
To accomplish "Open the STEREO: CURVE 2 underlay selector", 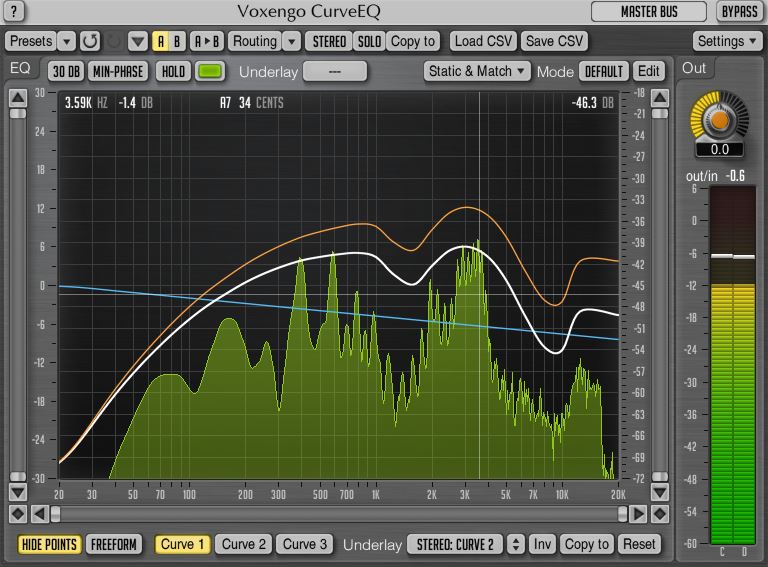I will 455,544.
